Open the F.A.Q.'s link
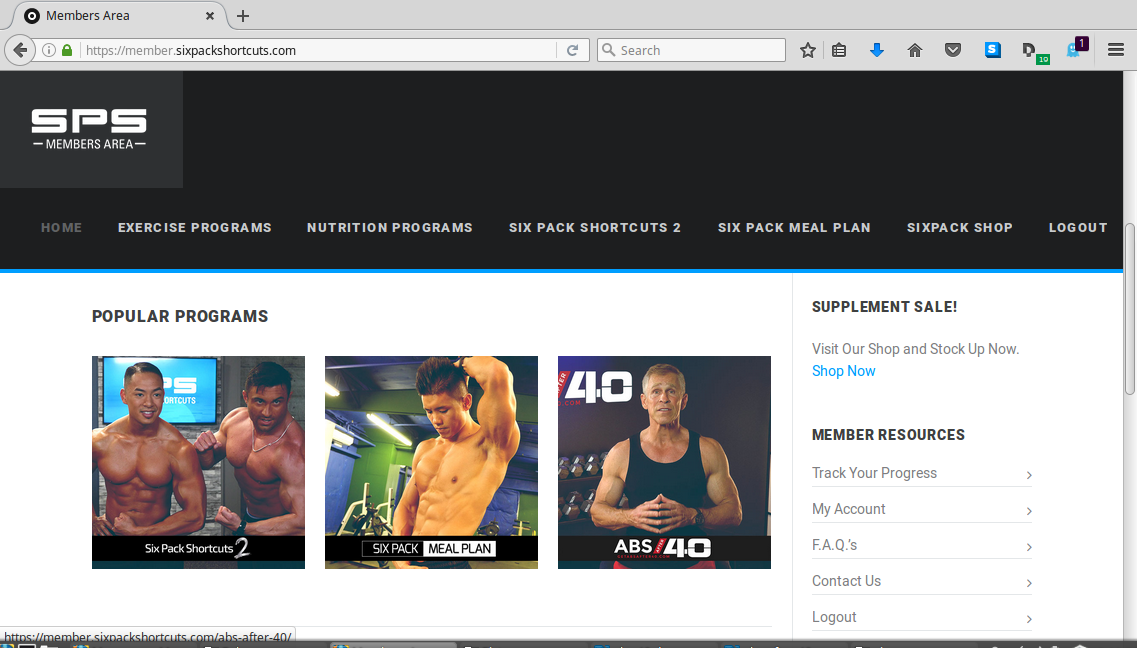The height and width of the screenshot is (648, 1137). coord(835,545)
